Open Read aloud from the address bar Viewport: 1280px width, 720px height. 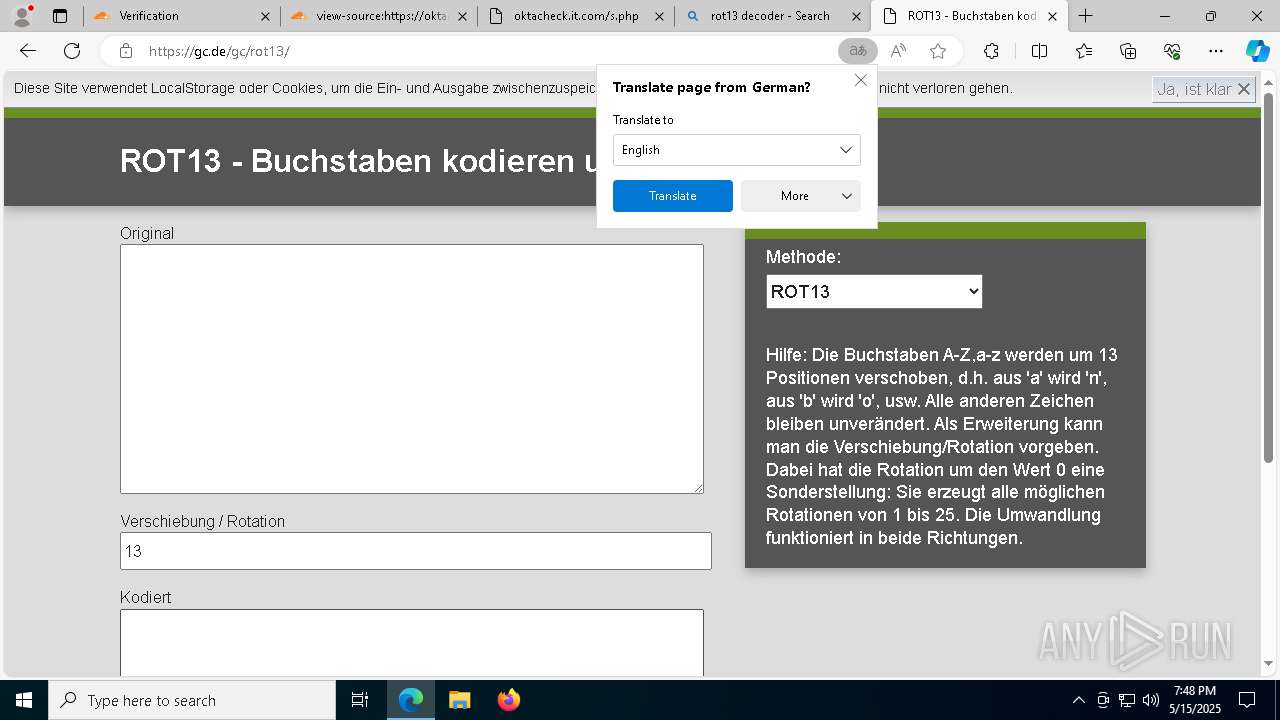pyautogui.click(x=898, y=51)
